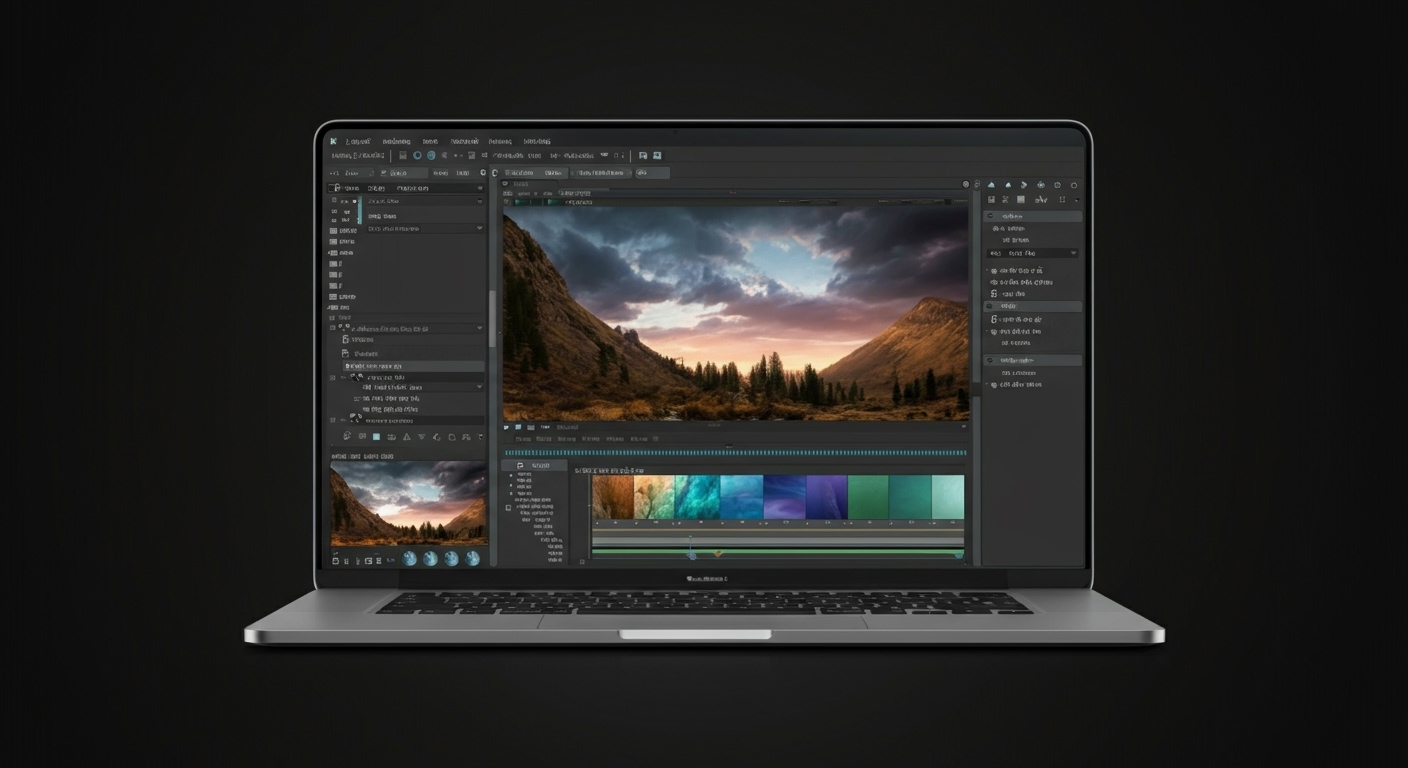
Task: Click the first mountain icon atop right panel
Action: (x=991, y=185)
